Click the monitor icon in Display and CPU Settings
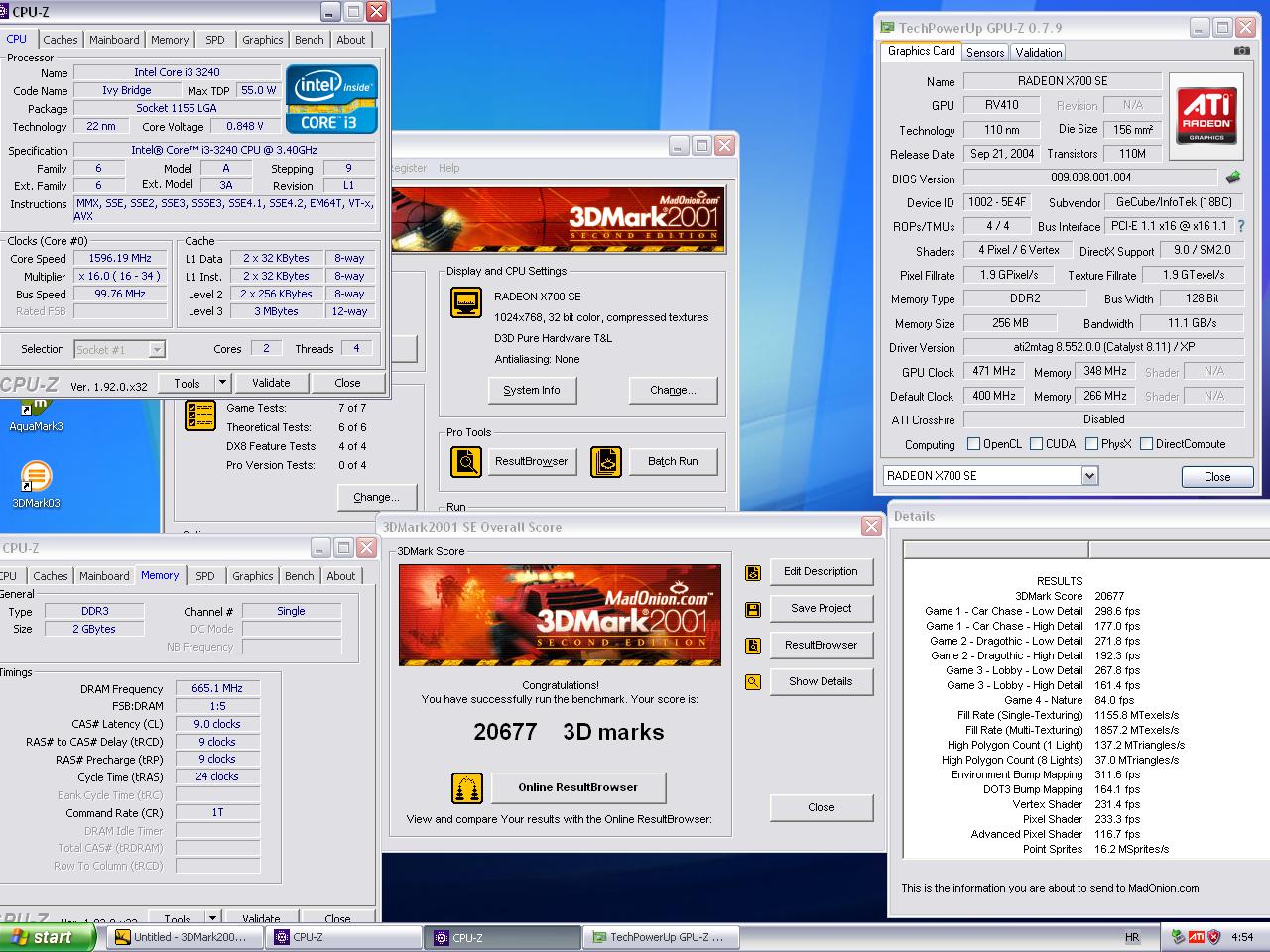Viewport: 1270px width, 952px height. (x=466, y=302)
